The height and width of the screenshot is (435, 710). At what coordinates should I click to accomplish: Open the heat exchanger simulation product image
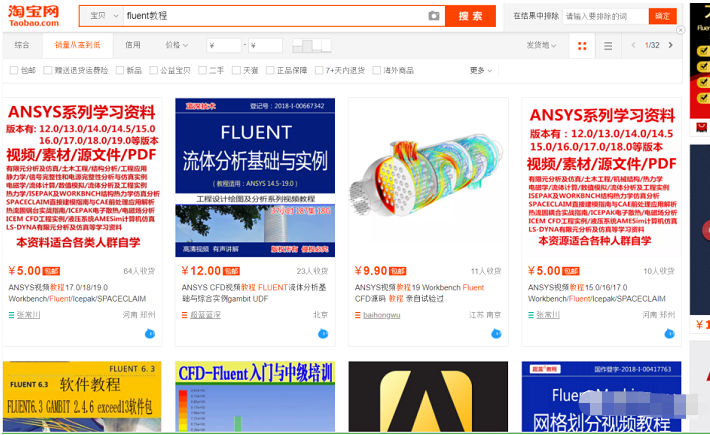click(x=428, y=177)
